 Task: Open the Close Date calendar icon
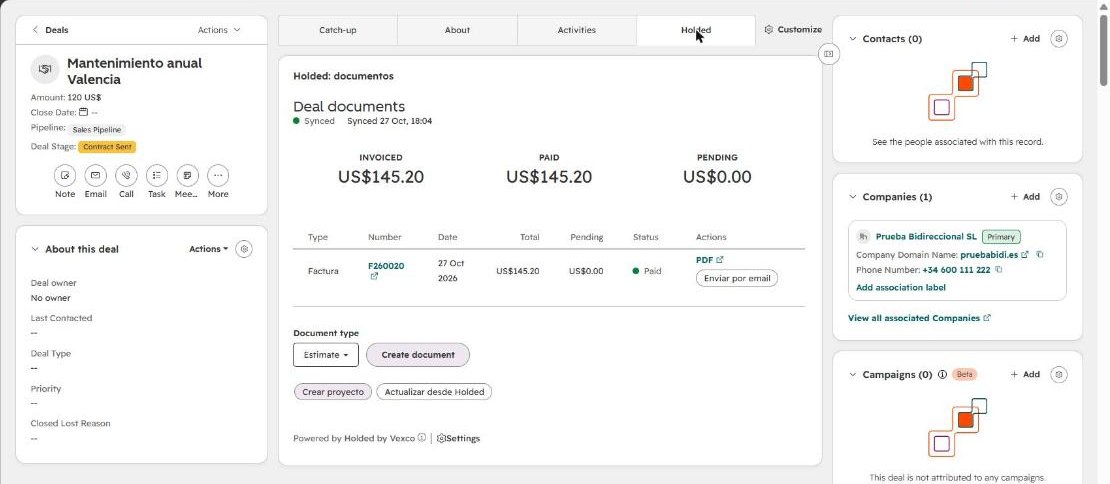pyautogui.click(x=84, y=112)
